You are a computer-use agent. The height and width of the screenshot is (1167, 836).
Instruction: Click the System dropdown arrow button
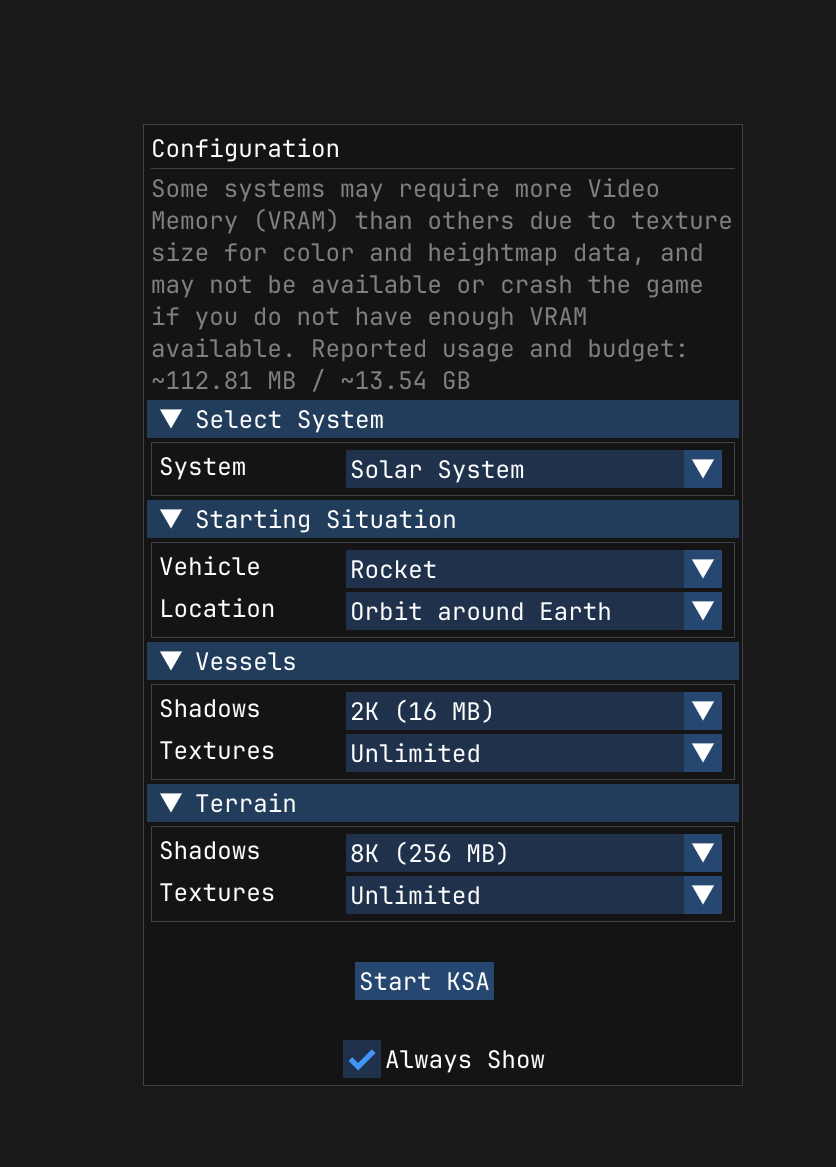pyautogui.click(x=703, y=469)
